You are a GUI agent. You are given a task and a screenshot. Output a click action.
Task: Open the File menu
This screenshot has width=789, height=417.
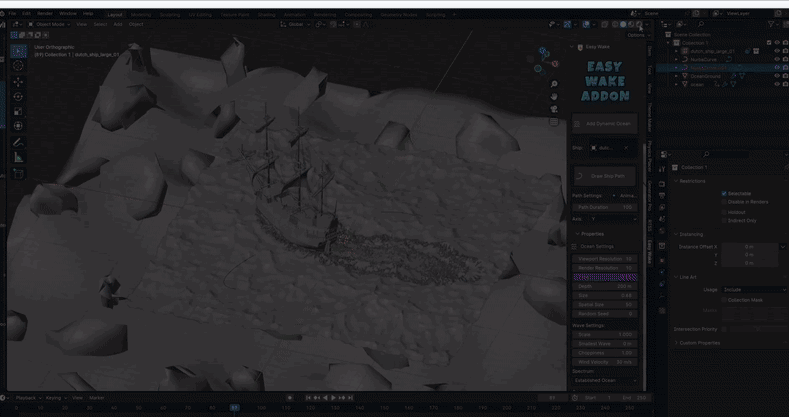coord(12,14)
